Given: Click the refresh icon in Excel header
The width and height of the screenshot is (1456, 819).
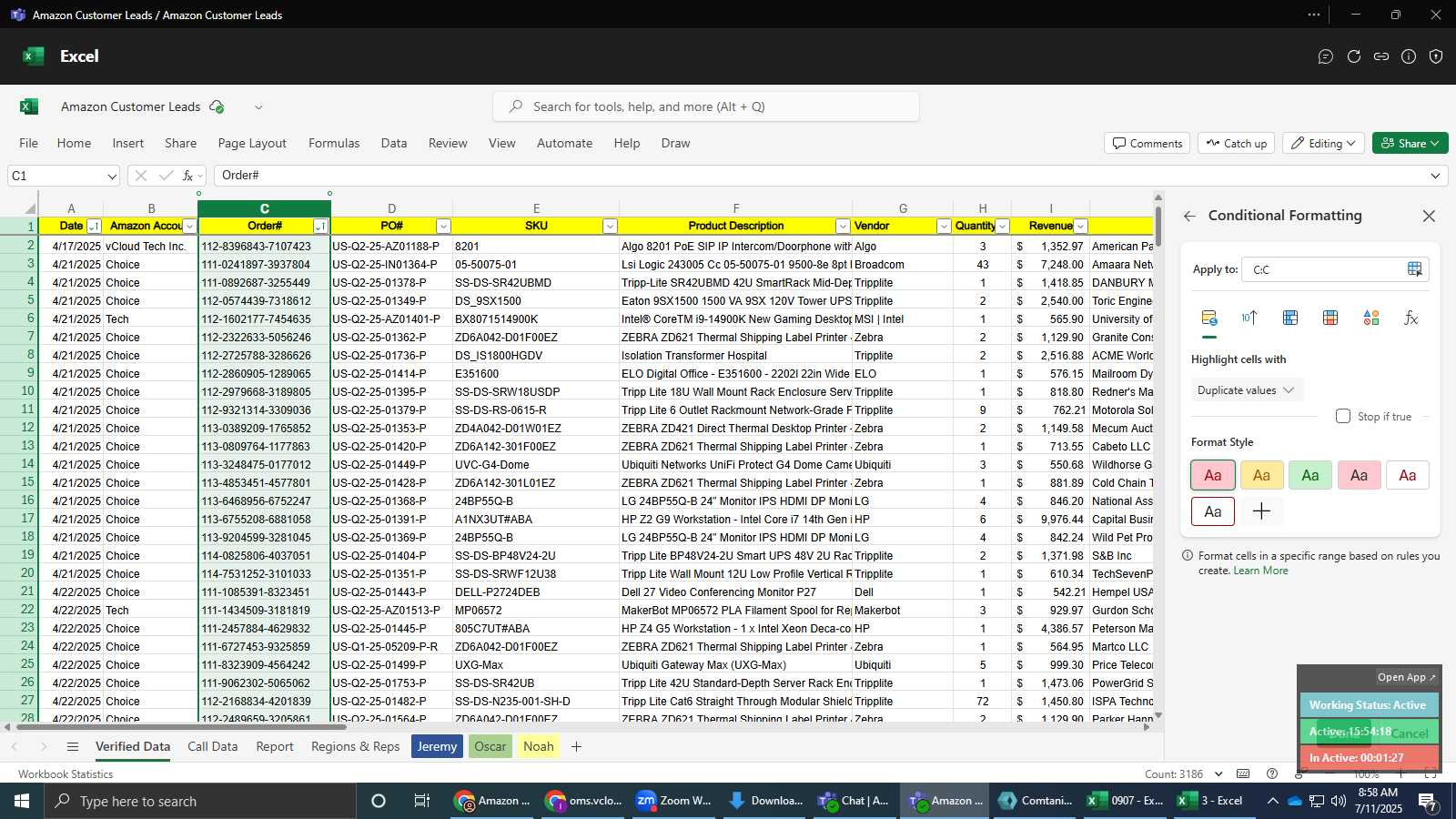Looking at the screenshot, I should coord(1354,56).
